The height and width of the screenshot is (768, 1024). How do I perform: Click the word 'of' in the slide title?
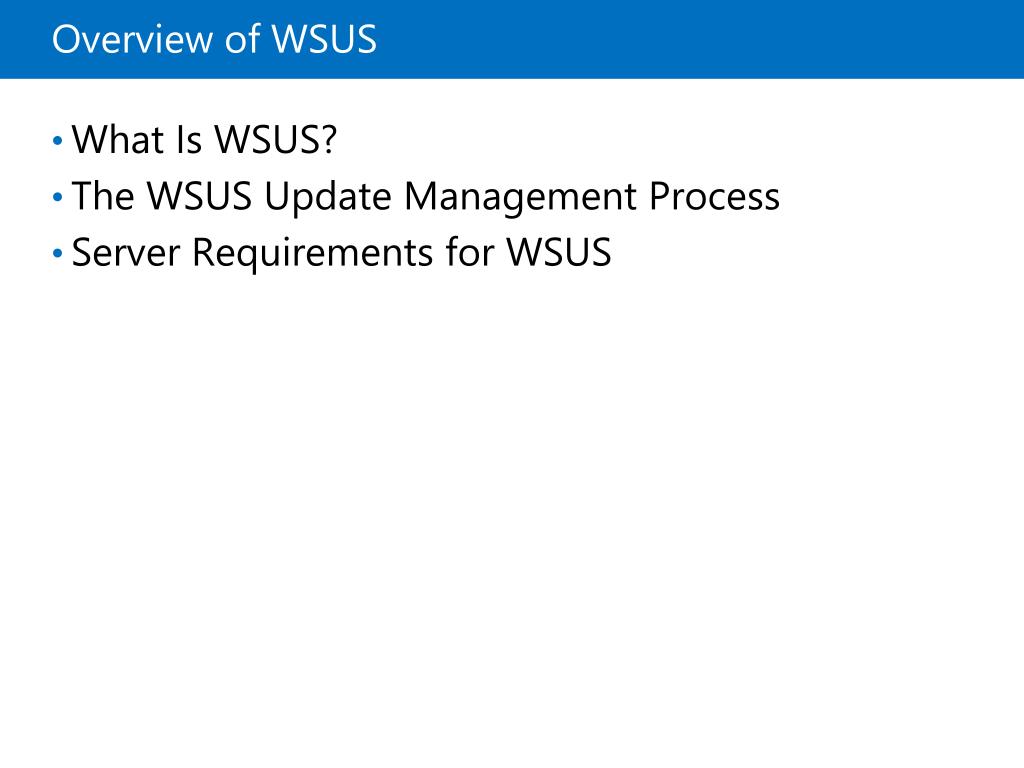[x=243, y=39]
